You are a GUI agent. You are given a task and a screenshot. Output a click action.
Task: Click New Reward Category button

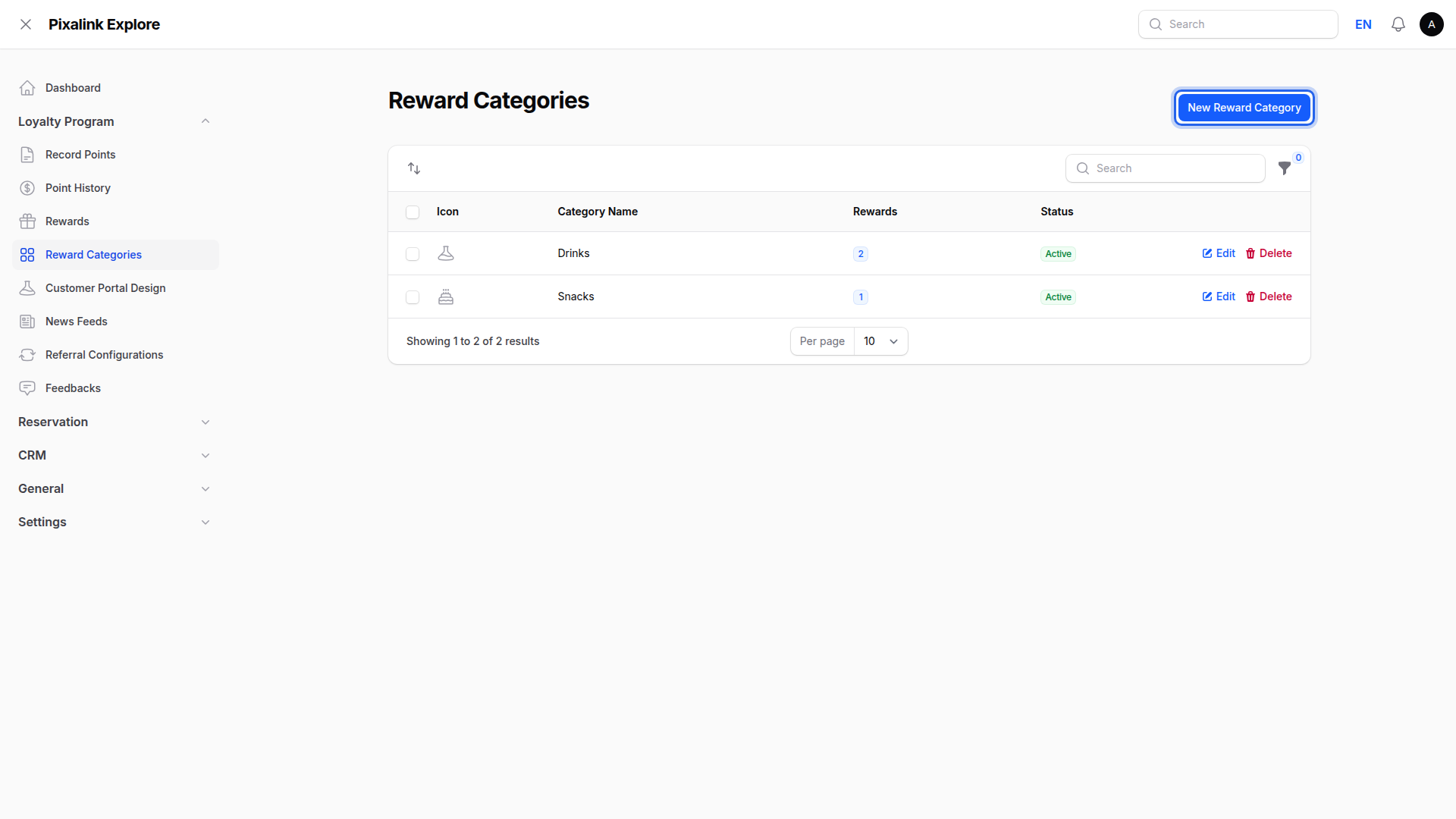[x=1244, y=108]
